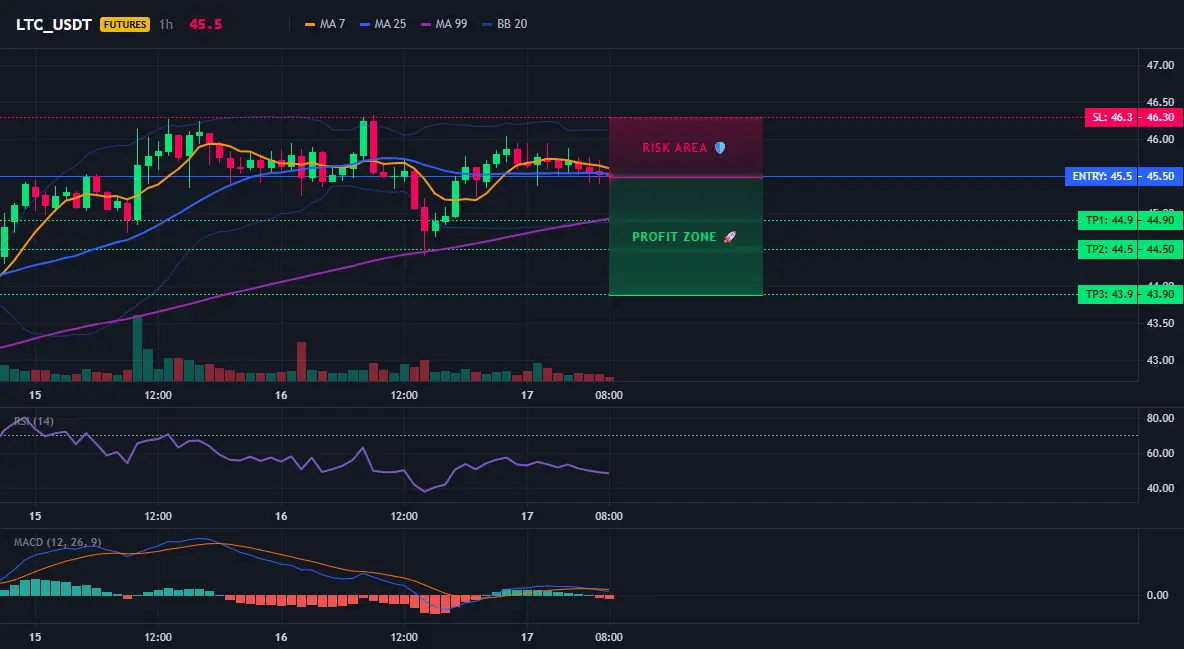1184x649 pixels.
Task: Click the RSI (14) indicator label
Action: tap(33, 421)
